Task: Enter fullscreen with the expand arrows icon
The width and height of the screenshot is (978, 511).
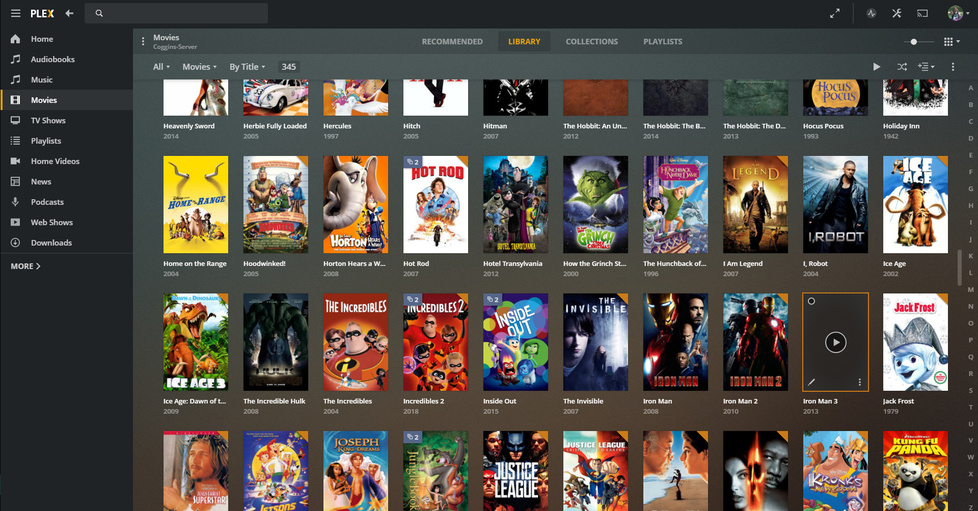Action: coord(835,13)
